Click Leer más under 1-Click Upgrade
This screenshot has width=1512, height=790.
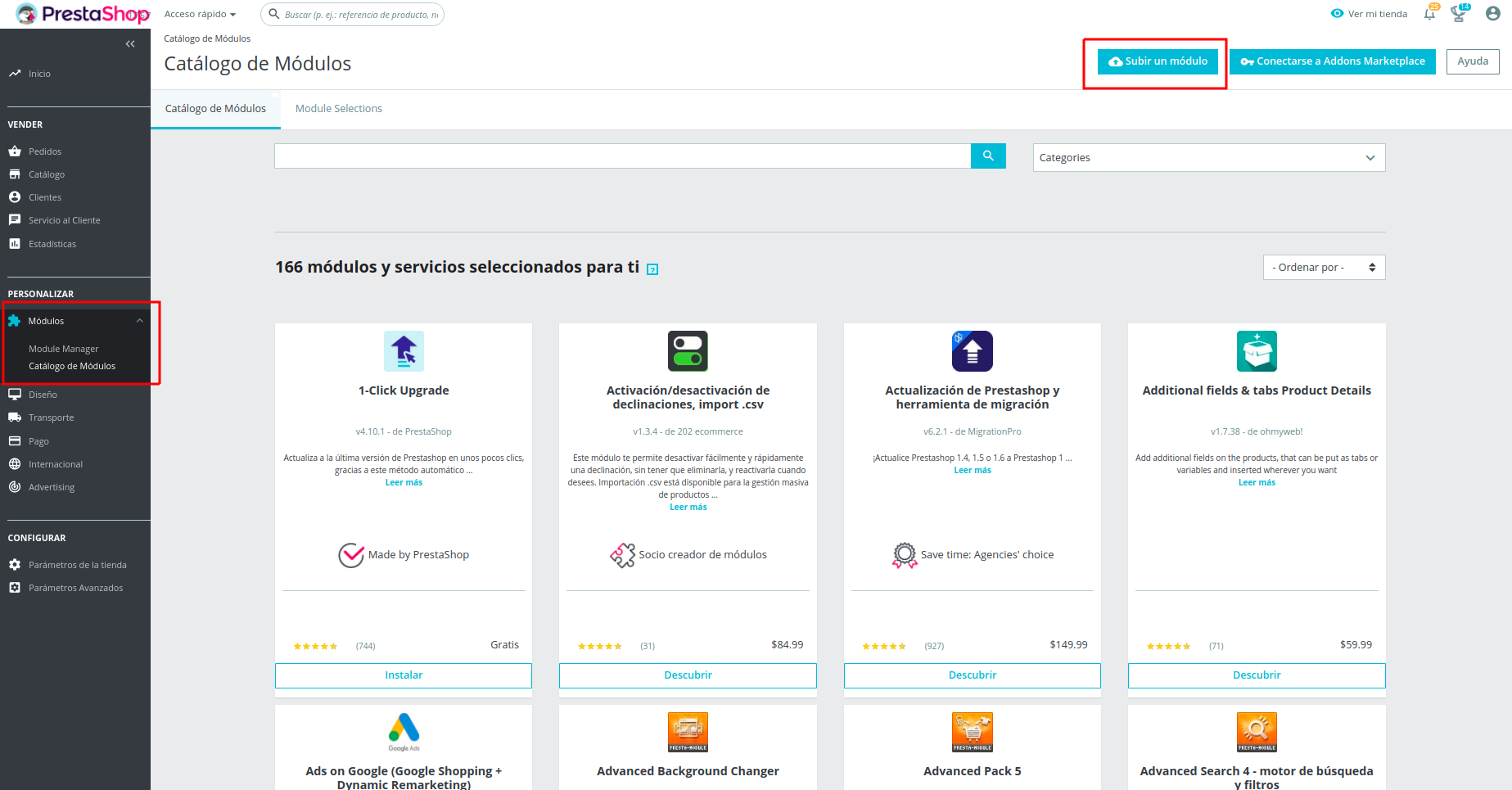pyautogui.click(x=404, y=483)
